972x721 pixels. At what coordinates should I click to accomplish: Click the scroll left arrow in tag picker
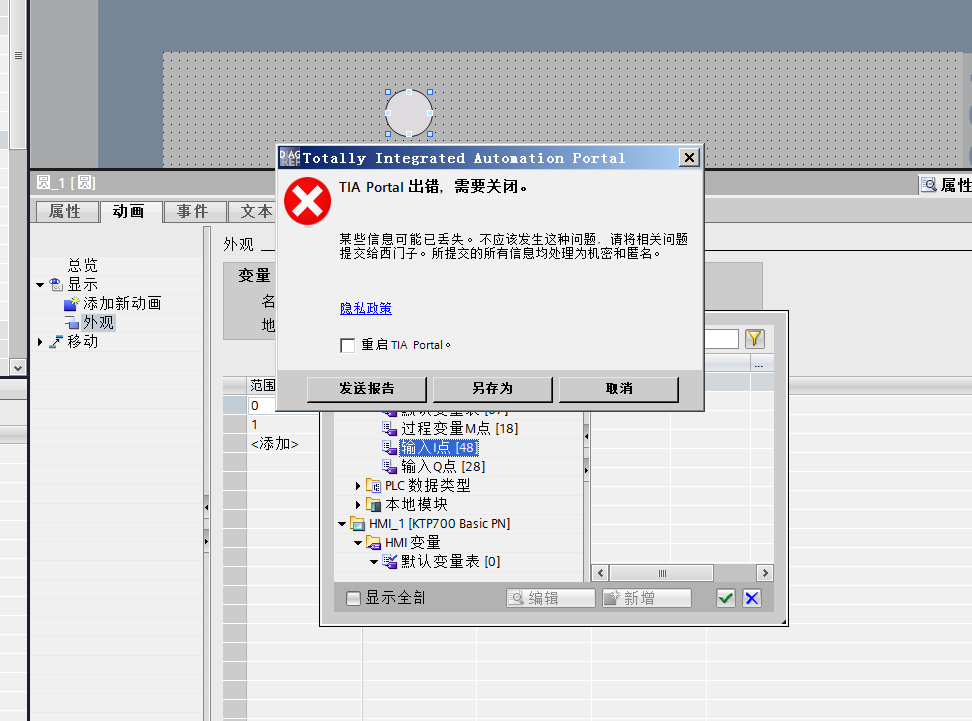(x=600, y=573)
